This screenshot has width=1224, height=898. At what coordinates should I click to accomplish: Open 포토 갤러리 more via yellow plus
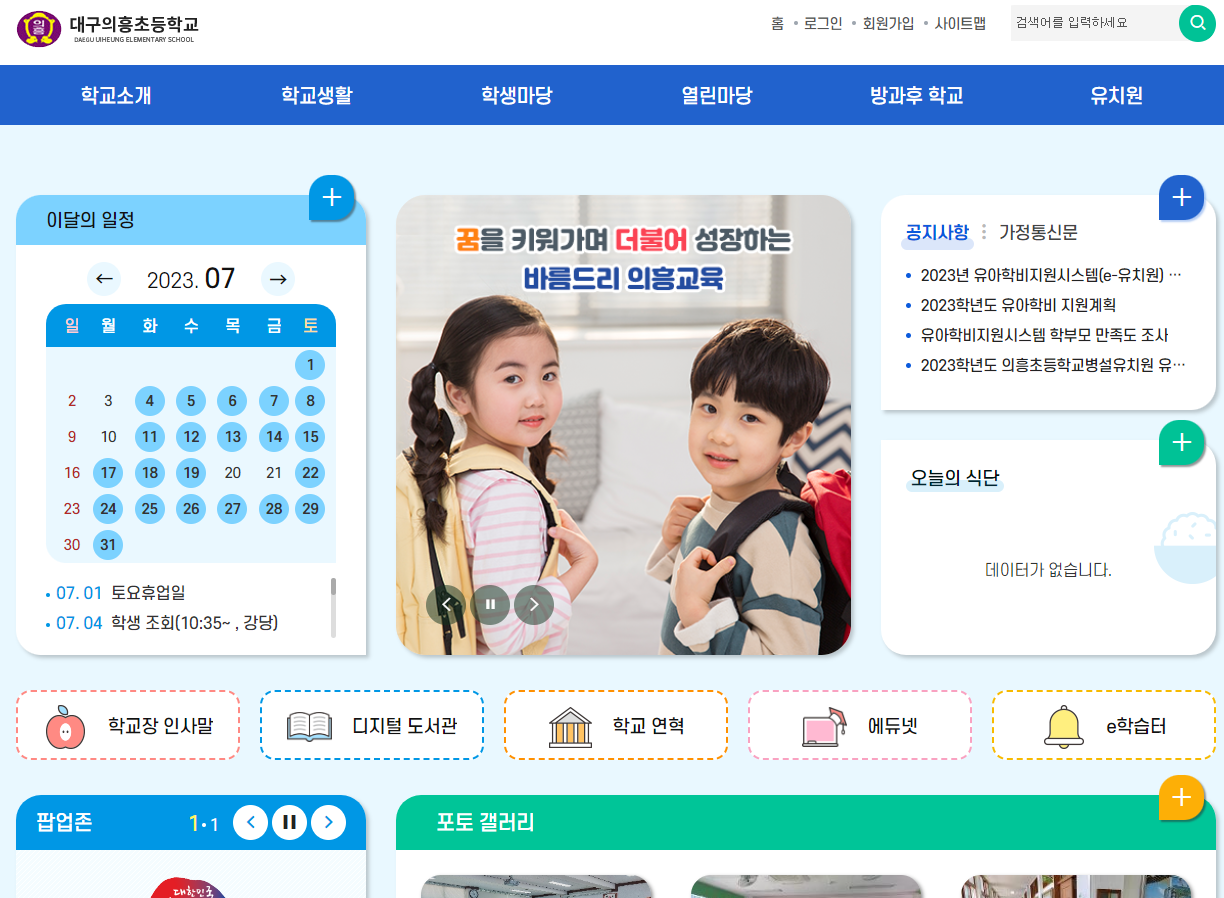[x=1181, y=797]
